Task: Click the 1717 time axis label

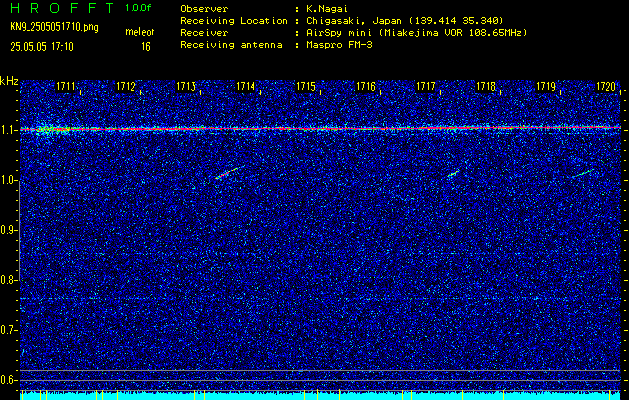Action: [426, 86]
